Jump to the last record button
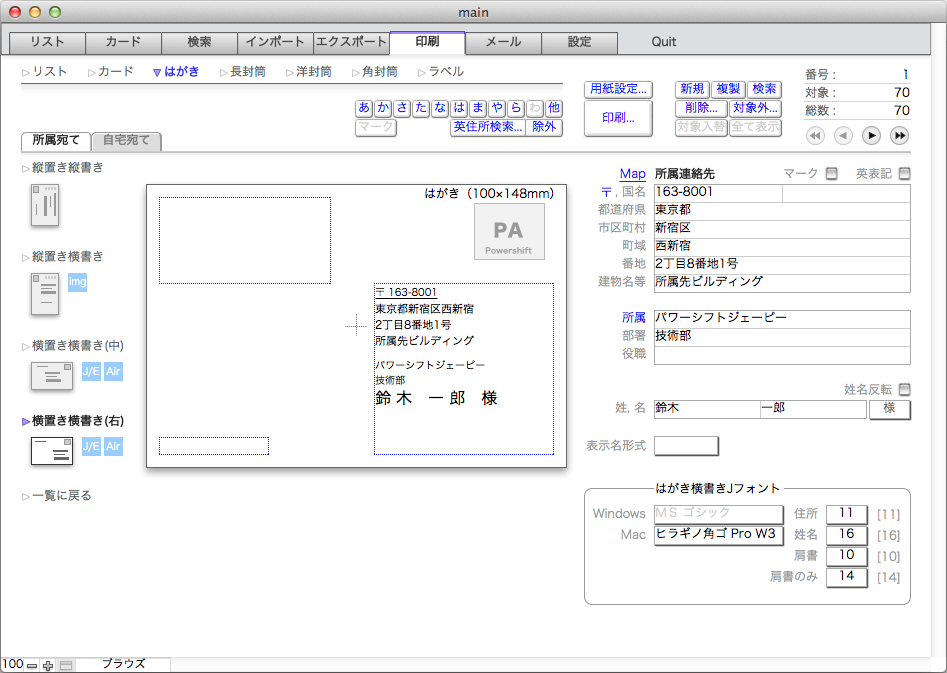The image size is (947, 673). pos(900,135)
